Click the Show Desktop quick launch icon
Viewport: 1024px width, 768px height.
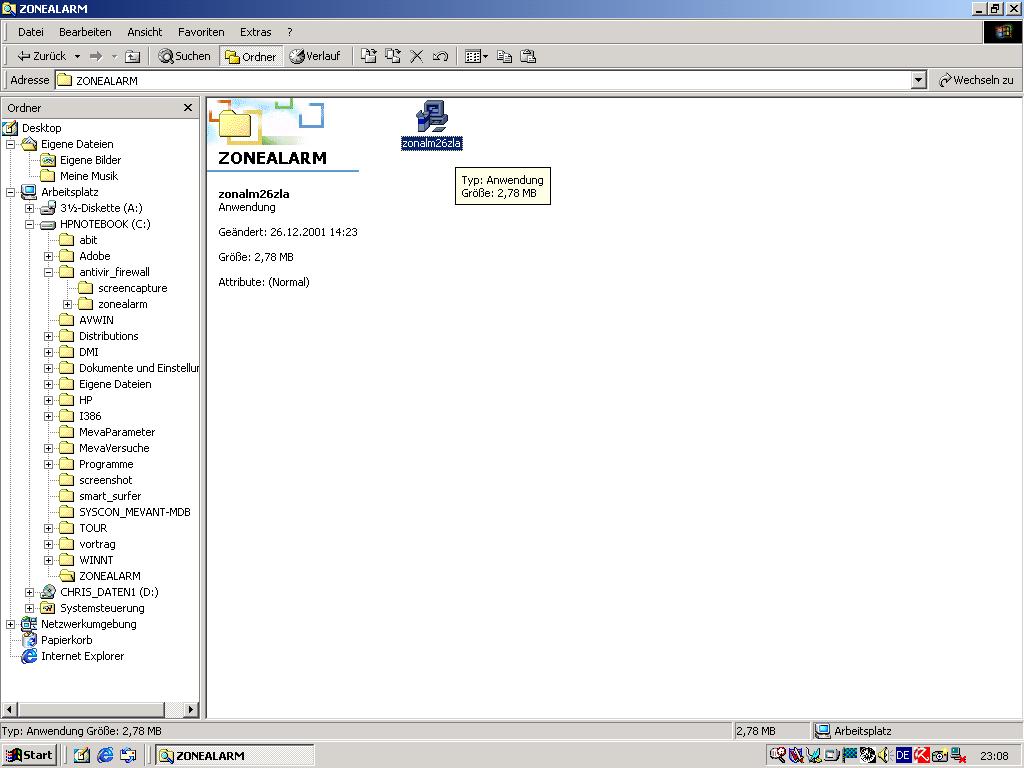[82, 756]
